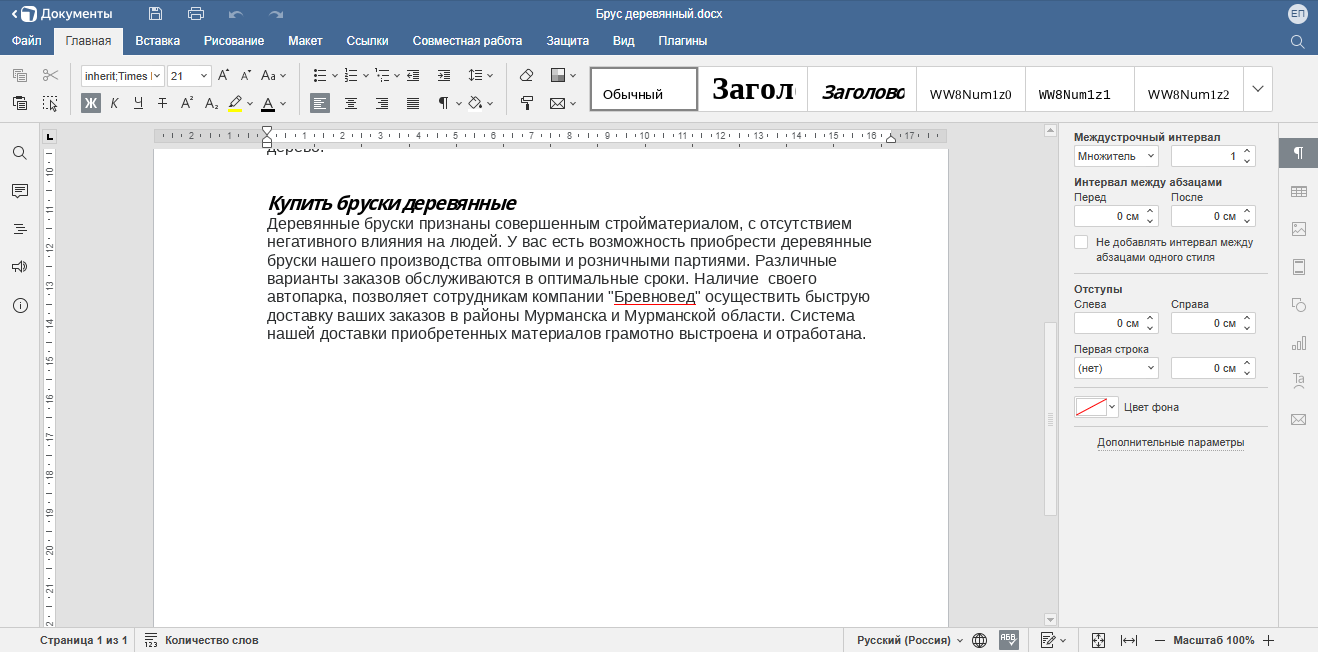Open the font size dropdown

[x=205, y=76]
